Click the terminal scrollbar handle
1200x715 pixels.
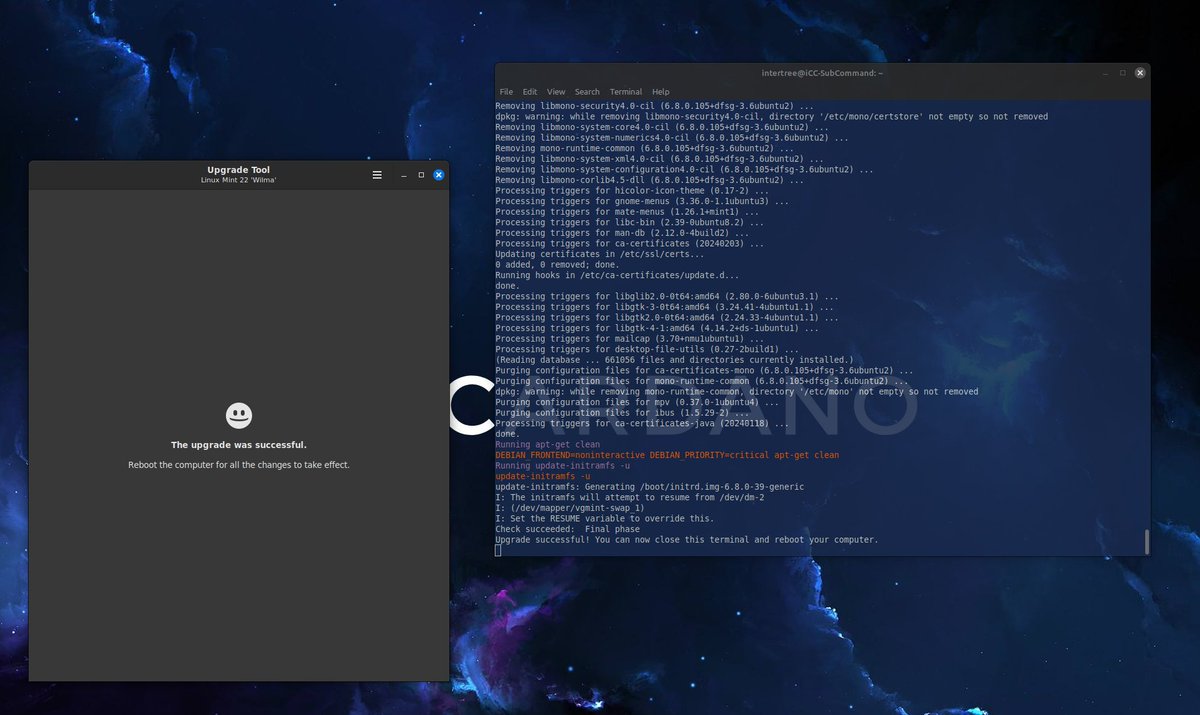1146,541
